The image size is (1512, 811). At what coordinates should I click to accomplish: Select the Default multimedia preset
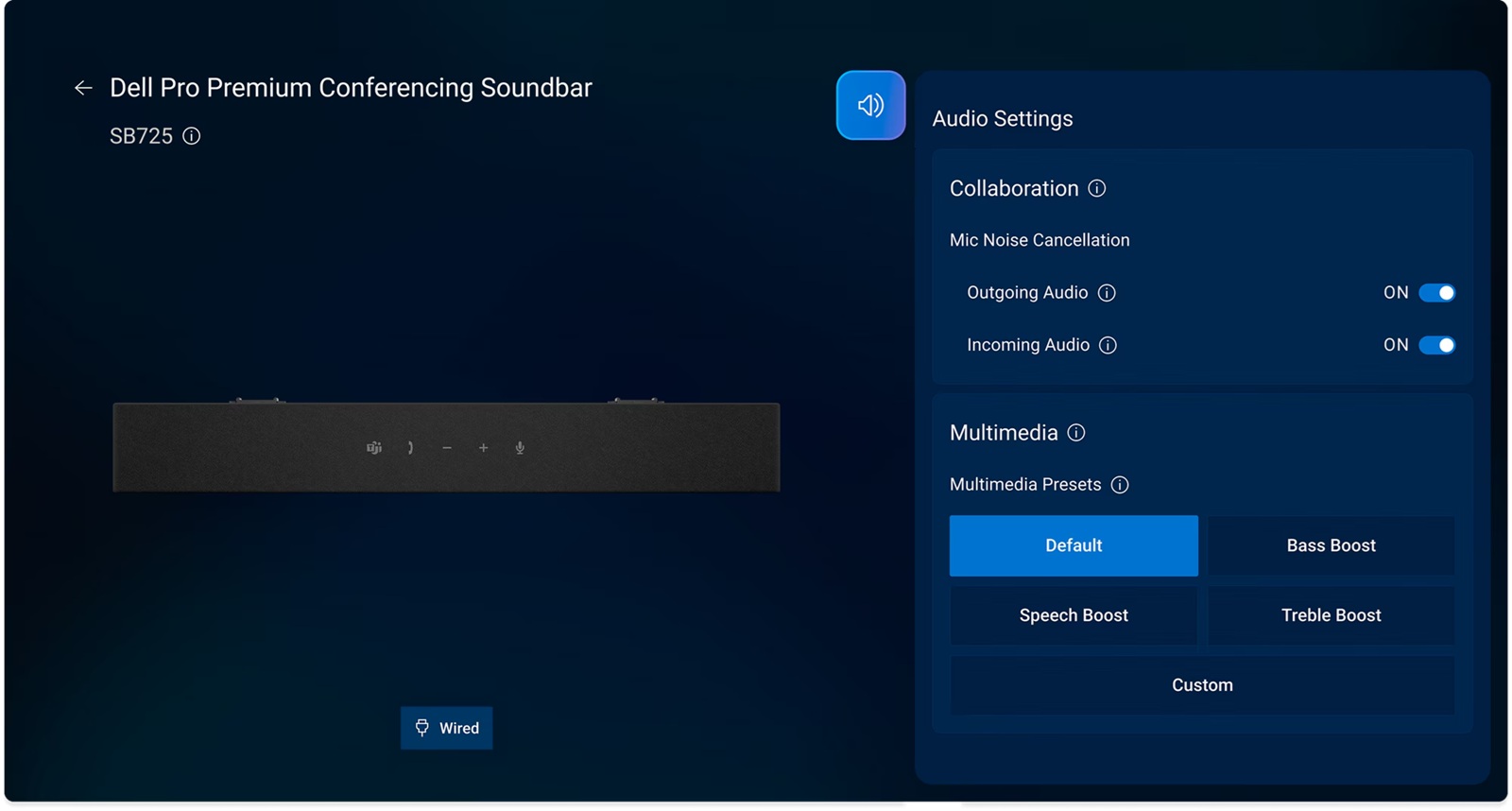(1074, 545)
